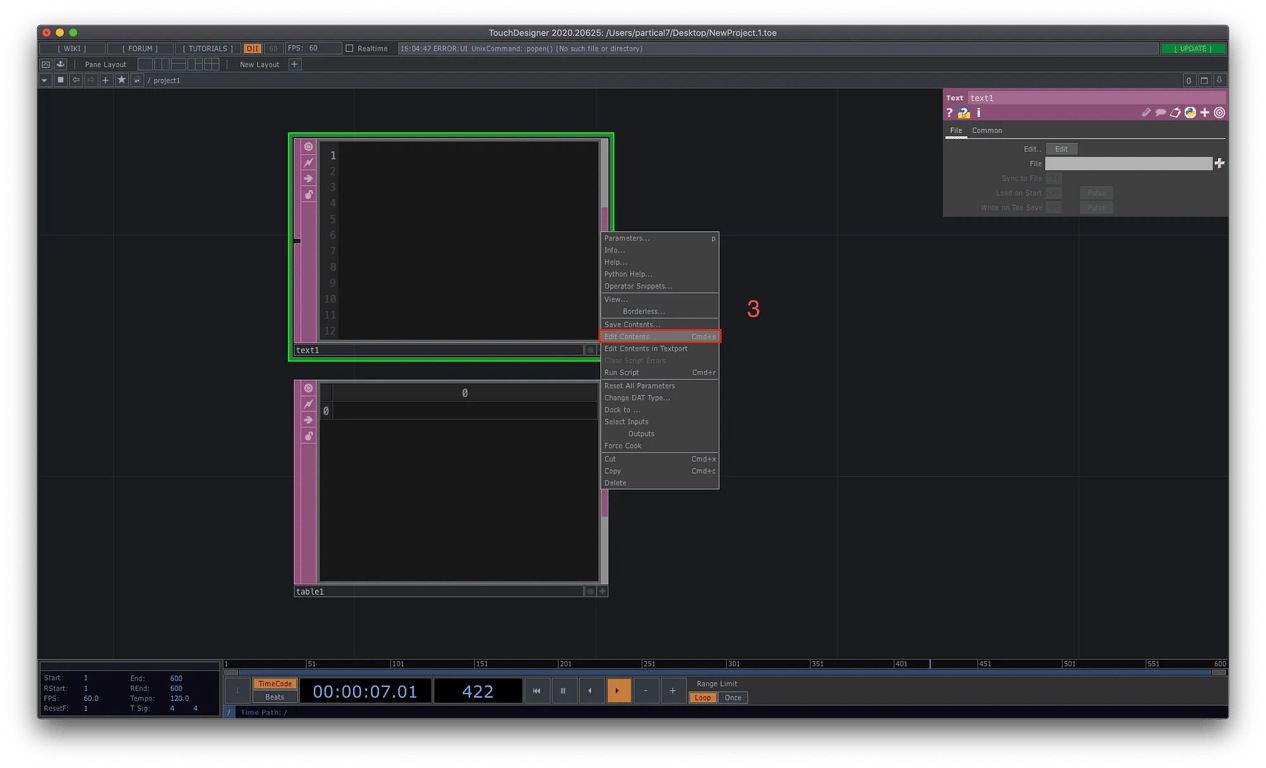
Task: Click the pause button in the timeline
Action: pos(563,691)
